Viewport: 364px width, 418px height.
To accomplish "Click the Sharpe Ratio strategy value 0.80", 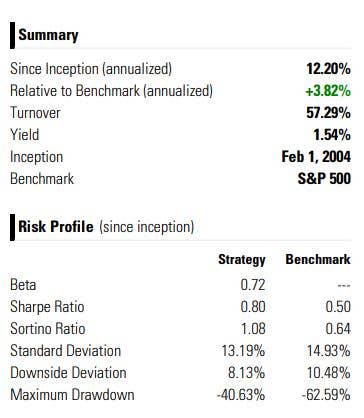I will [253, 307].
